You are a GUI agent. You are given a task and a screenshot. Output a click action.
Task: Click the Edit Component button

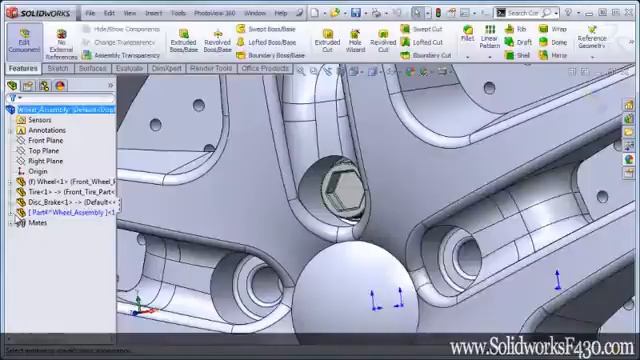click(x=24, y=42)
